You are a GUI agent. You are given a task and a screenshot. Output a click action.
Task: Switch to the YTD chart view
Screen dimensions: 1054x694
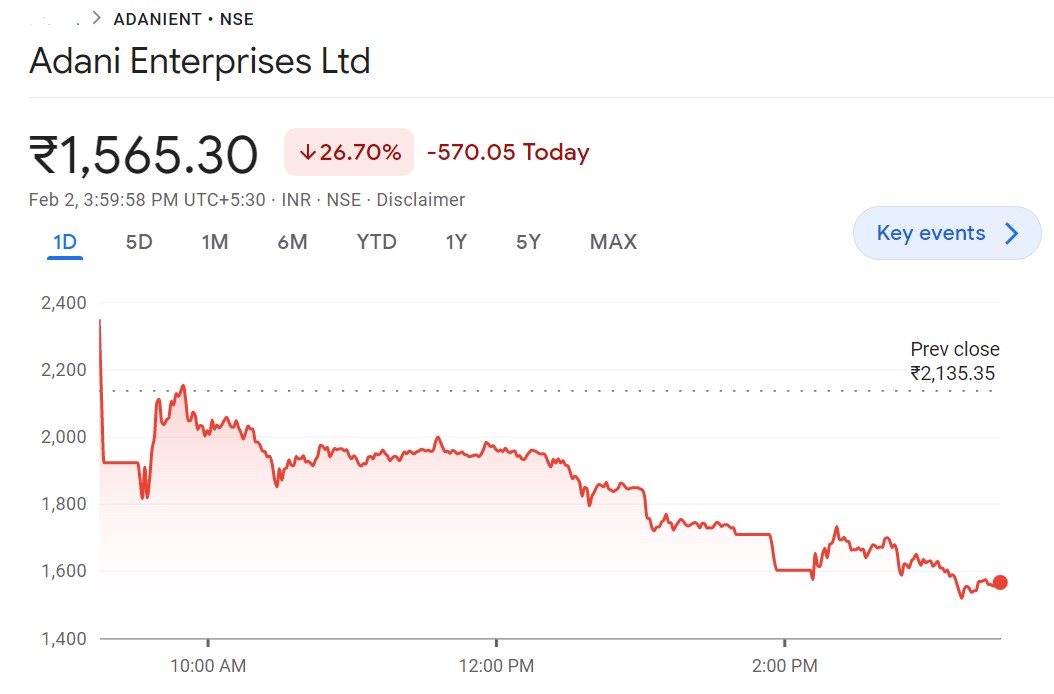coord(376,241)
